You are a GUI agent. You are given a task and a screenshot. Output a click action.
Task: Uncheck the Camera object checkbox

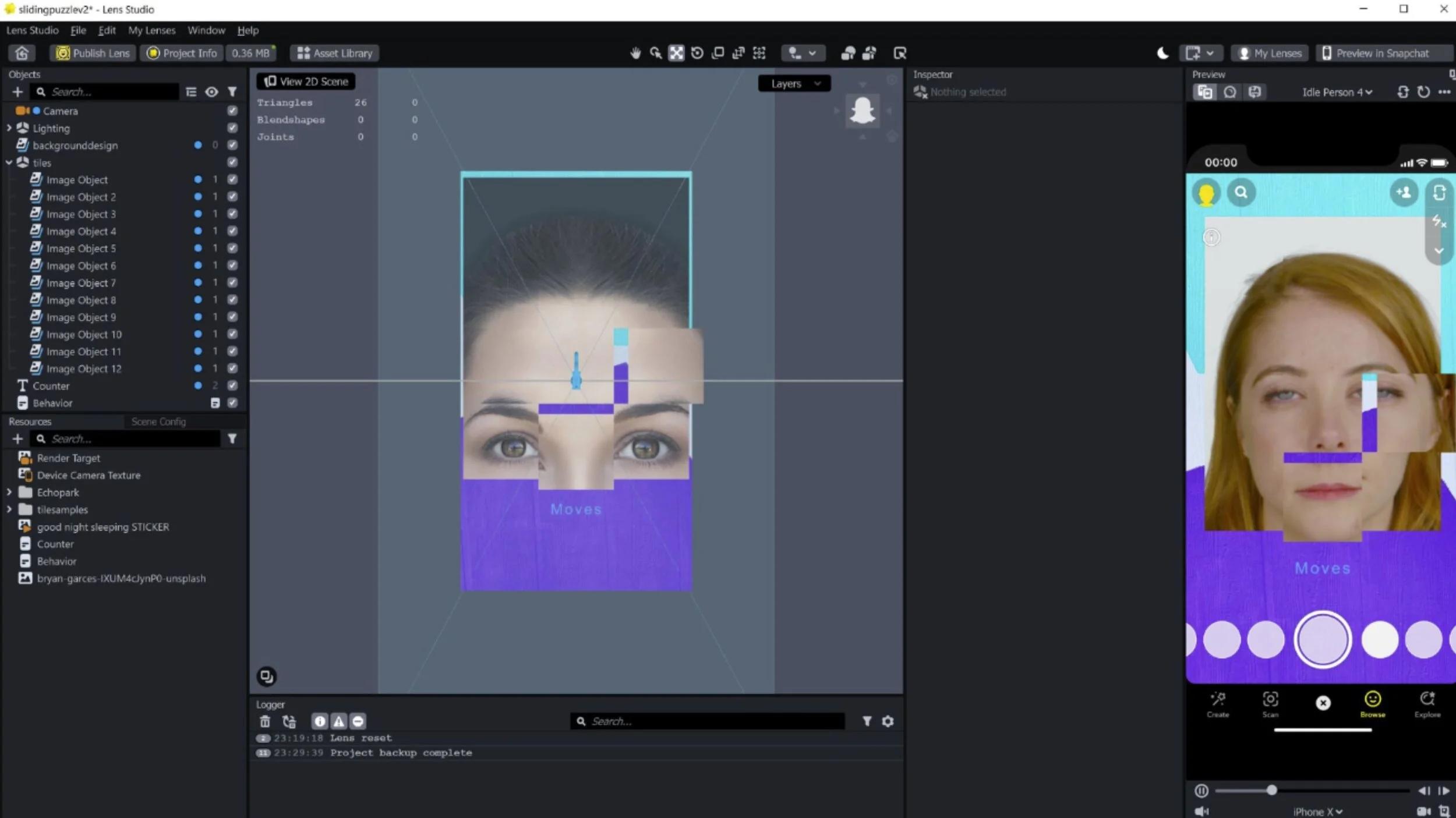click(232, 111)
